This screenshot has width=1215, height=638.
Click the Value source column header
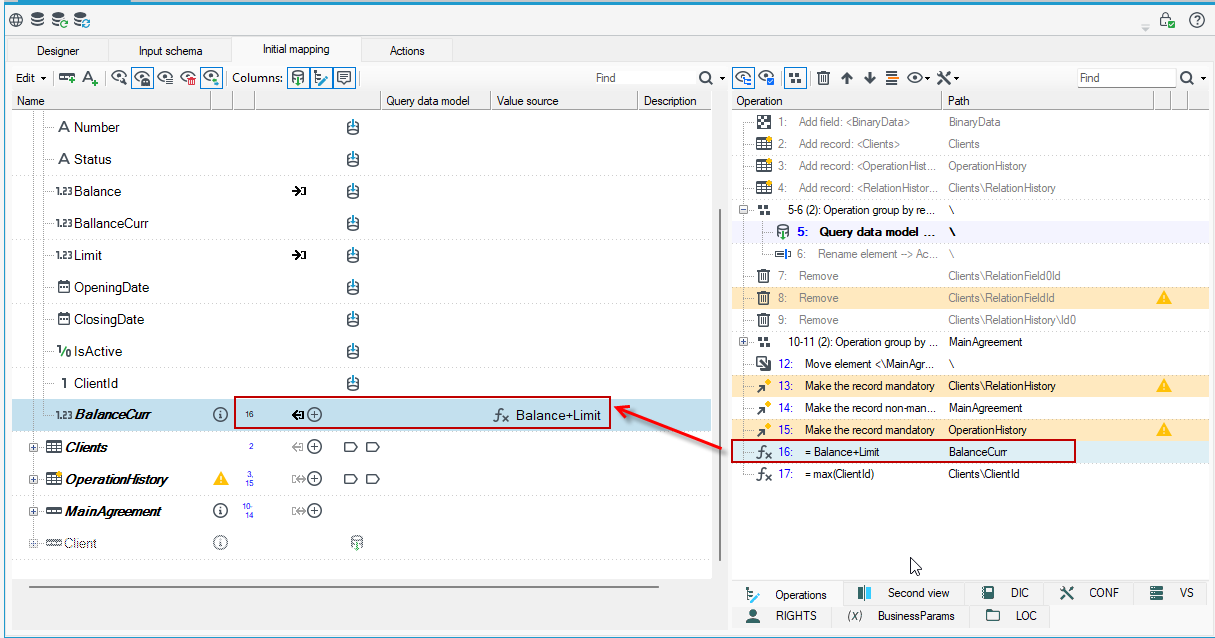[564, 101]
